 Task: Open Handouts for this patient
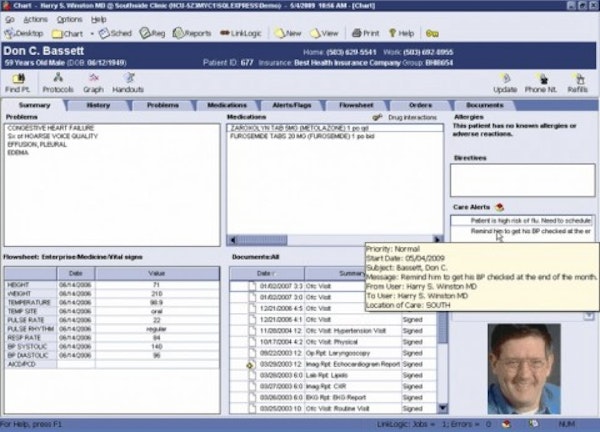(128, 83)
